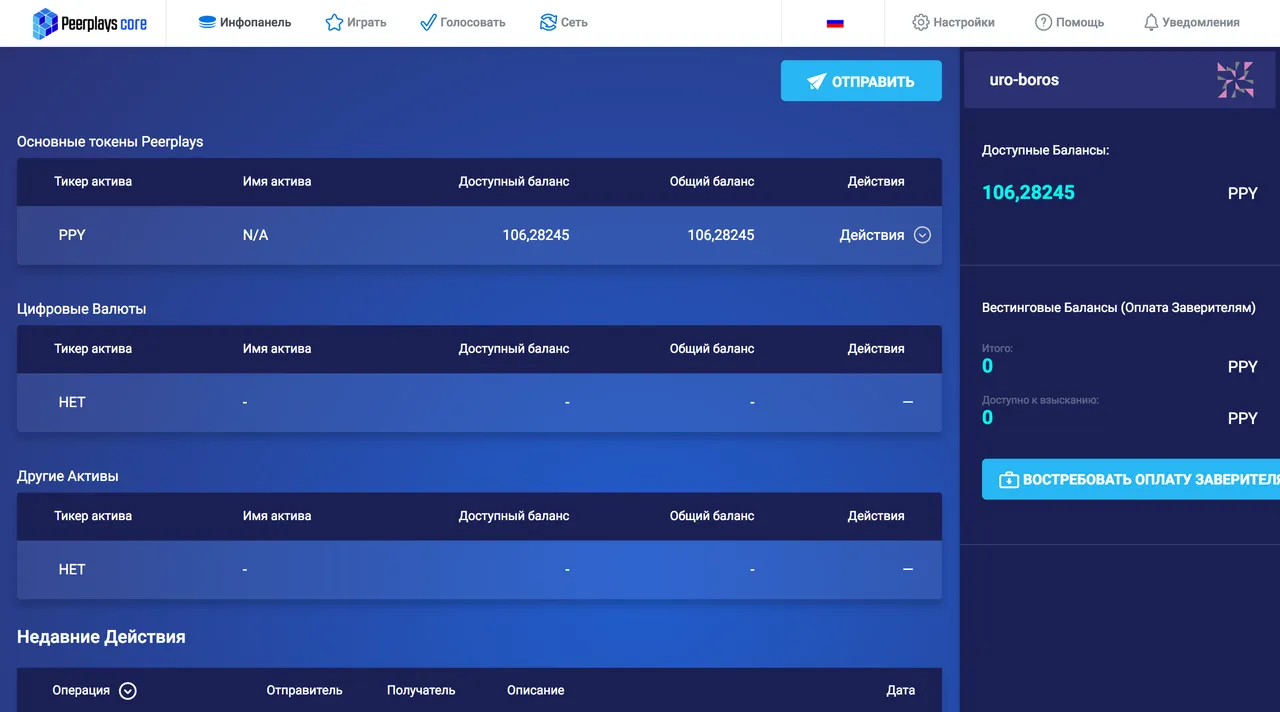
Task: Go to the Голосовать section
Action: (462, 22)
